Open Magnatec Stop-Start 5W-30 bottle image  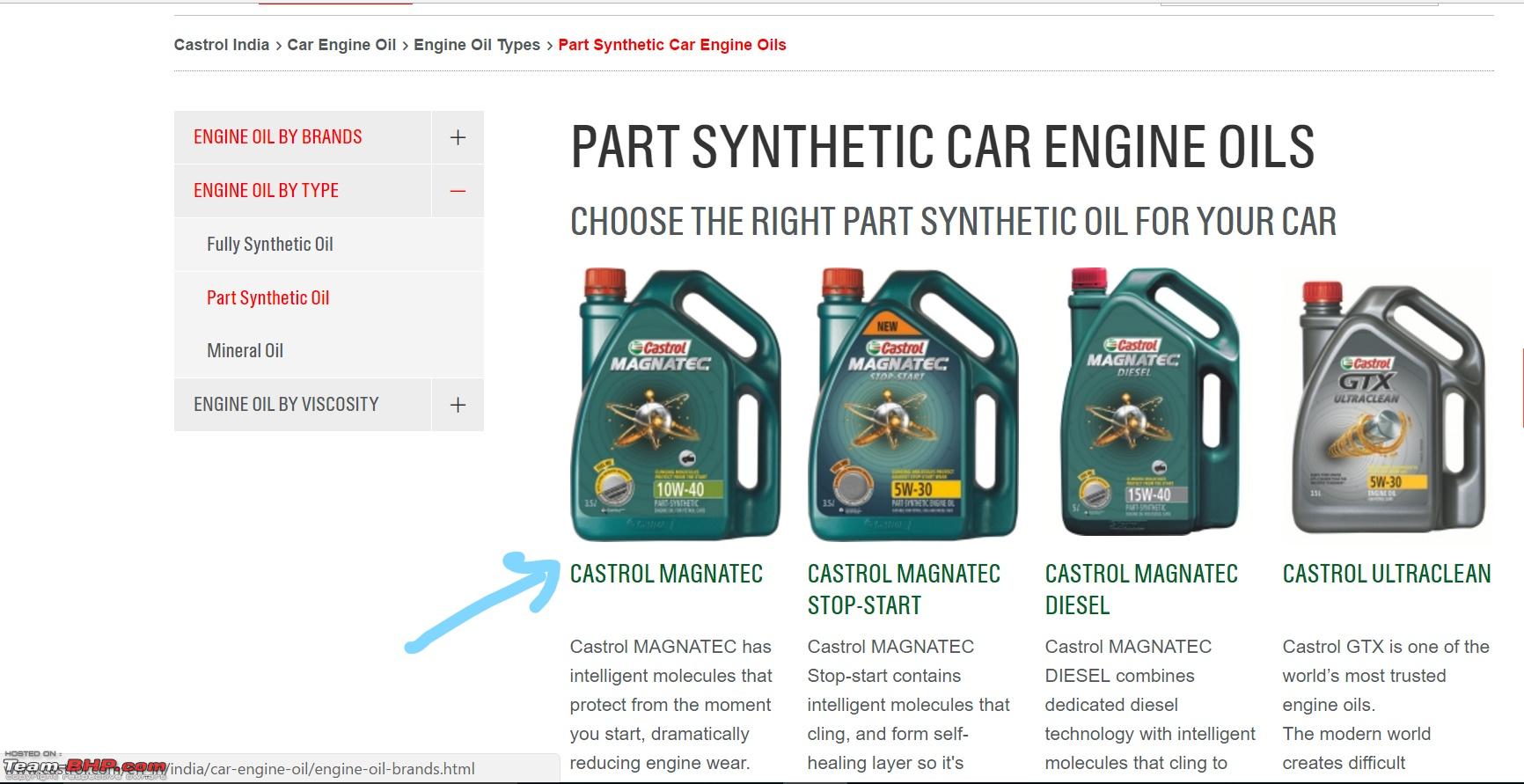click(x=913, y=404)
